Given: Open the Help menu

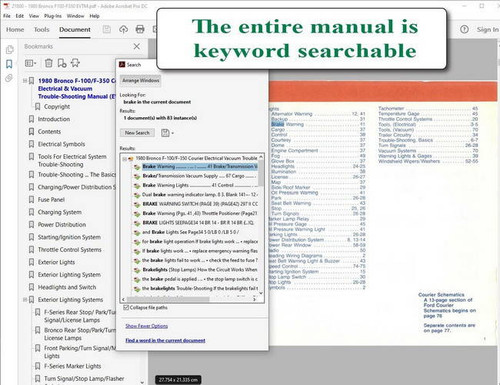Looking at the screenshot, I should 94,16.
